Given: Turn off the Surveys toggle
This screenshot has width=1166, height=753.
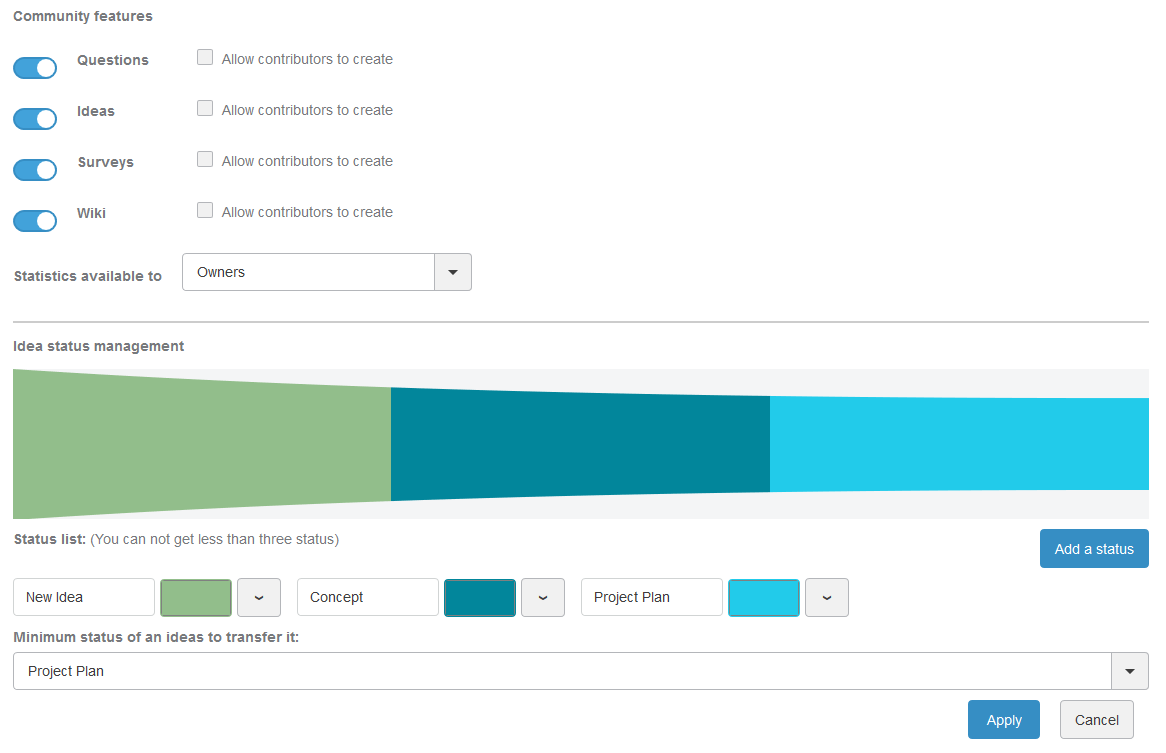Looking at the screenshot, I should pyautogui.click(x=35, y=170).
